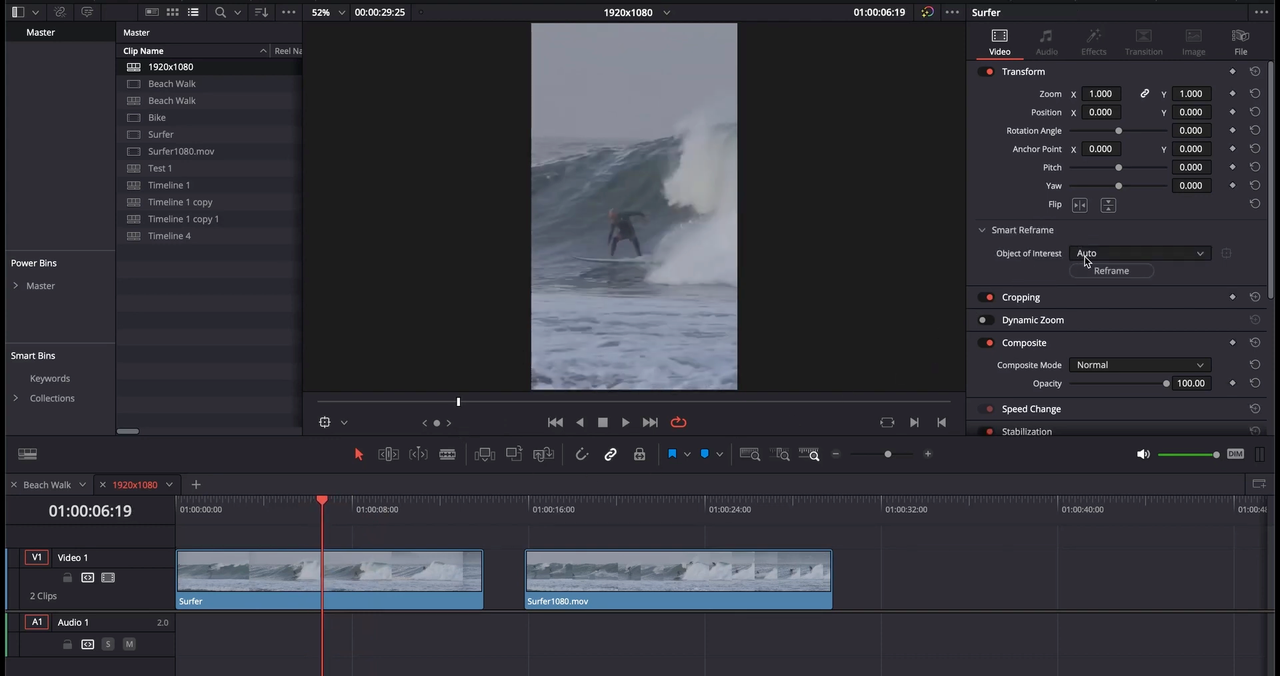
Task: Click the blue flag icon
Action: (672, 454)
